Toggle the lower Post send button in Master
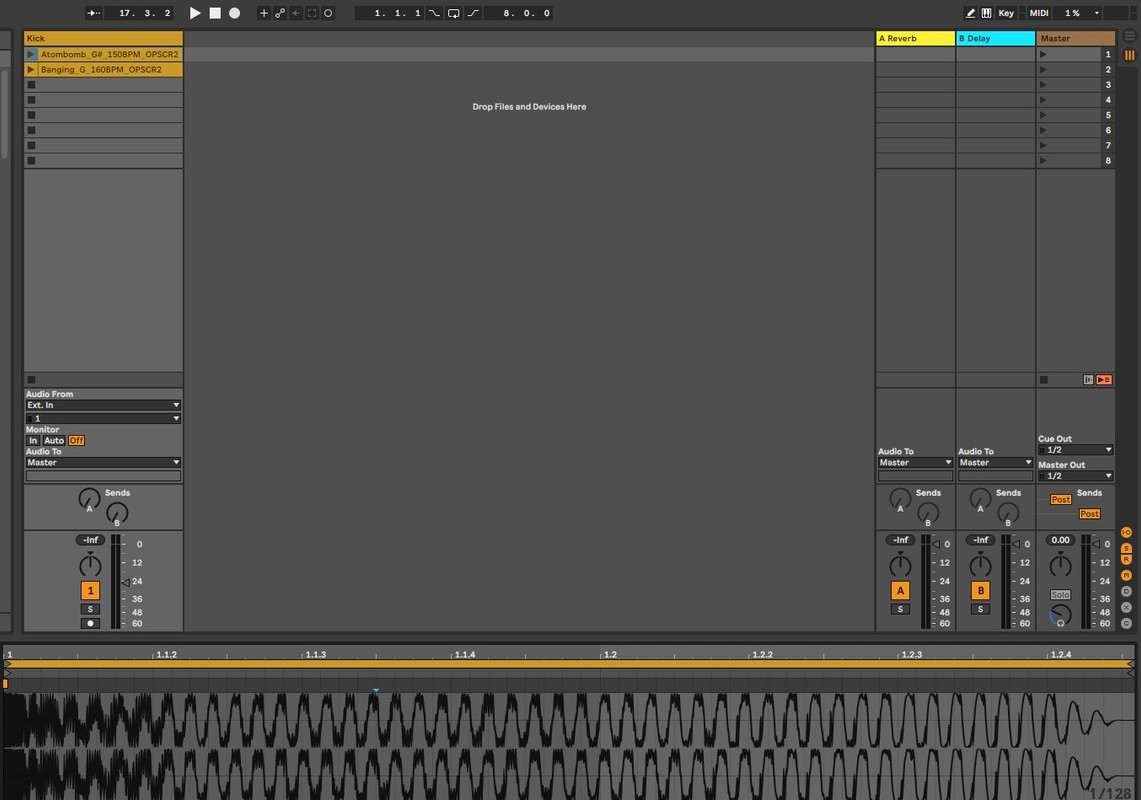Screen dimensions: 1141x800 click(x=1089, y=514)
